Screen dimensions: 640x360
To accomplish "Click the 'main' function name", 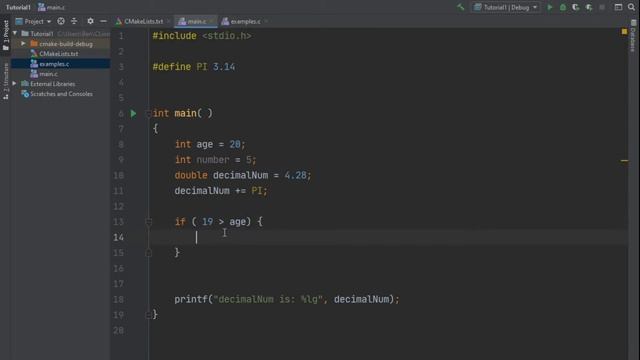I will pos(185,113).
